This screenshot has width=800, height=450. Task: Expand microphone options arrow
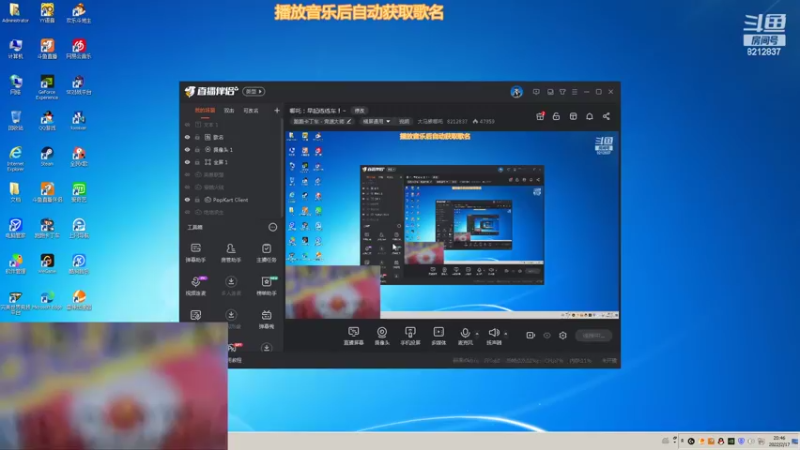(477, 334)
